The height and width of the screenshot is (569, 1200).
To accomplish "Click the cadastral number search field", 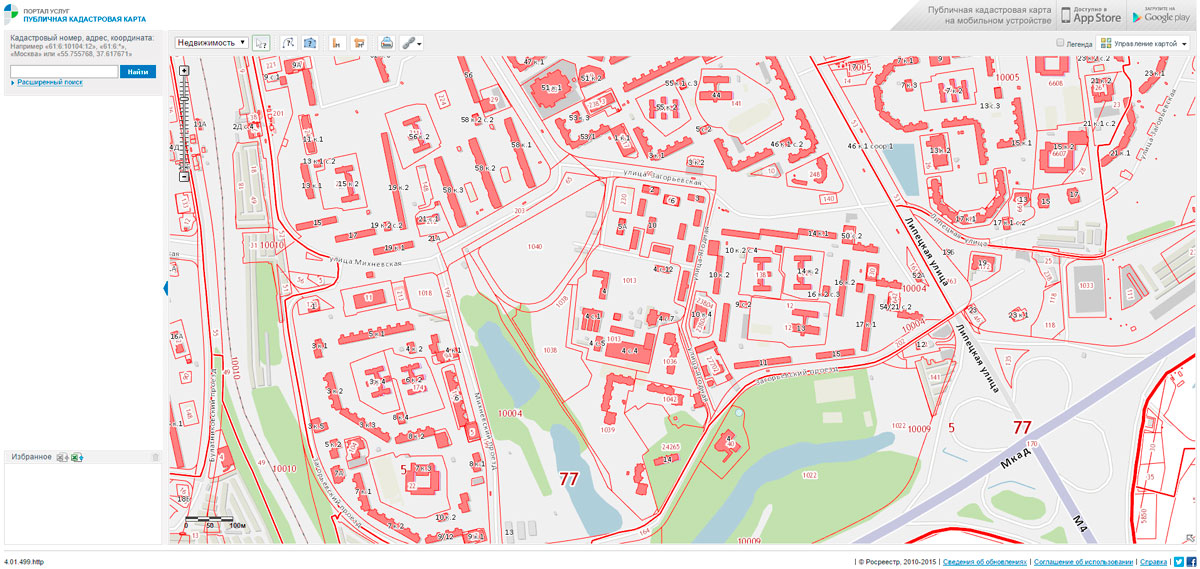I will [x=63, y=71].
